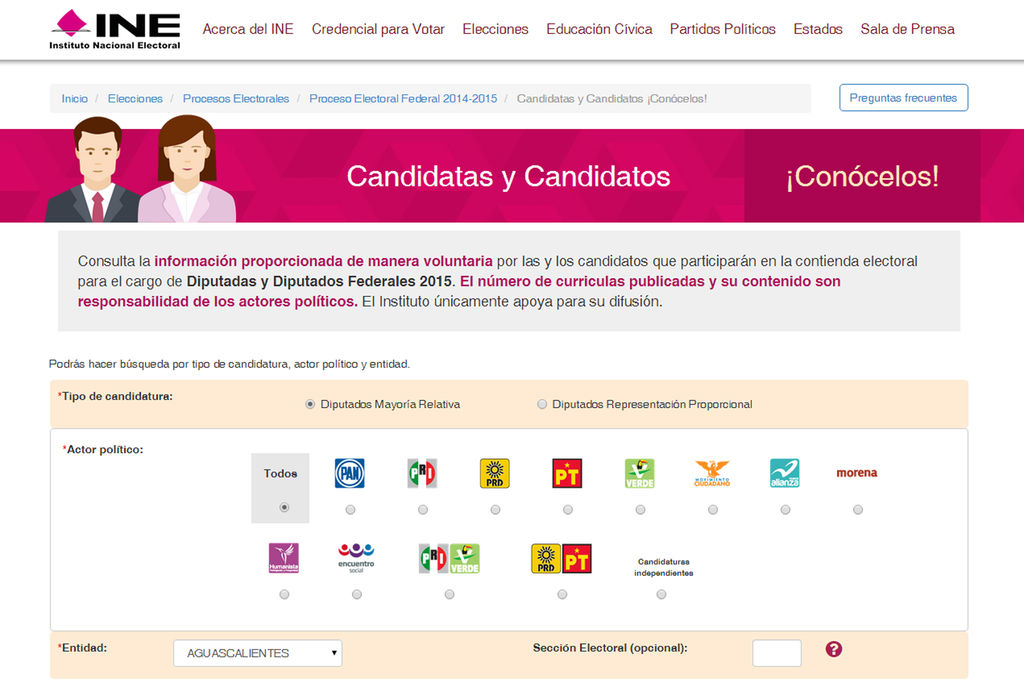Viewport: 1024px width, 683px height.
Task: Open the Partidos Políticos menu
Action: click(722, 29)
